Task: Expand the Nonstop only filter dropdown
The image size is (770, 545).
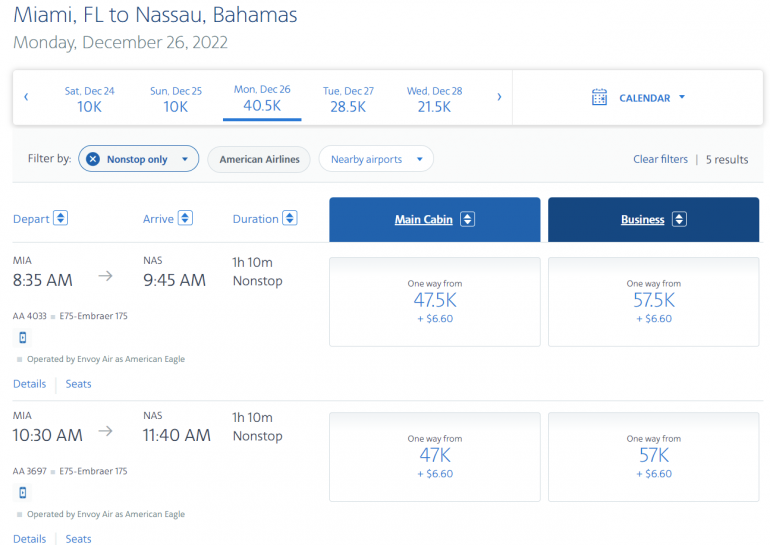Action: pos(185,159)
